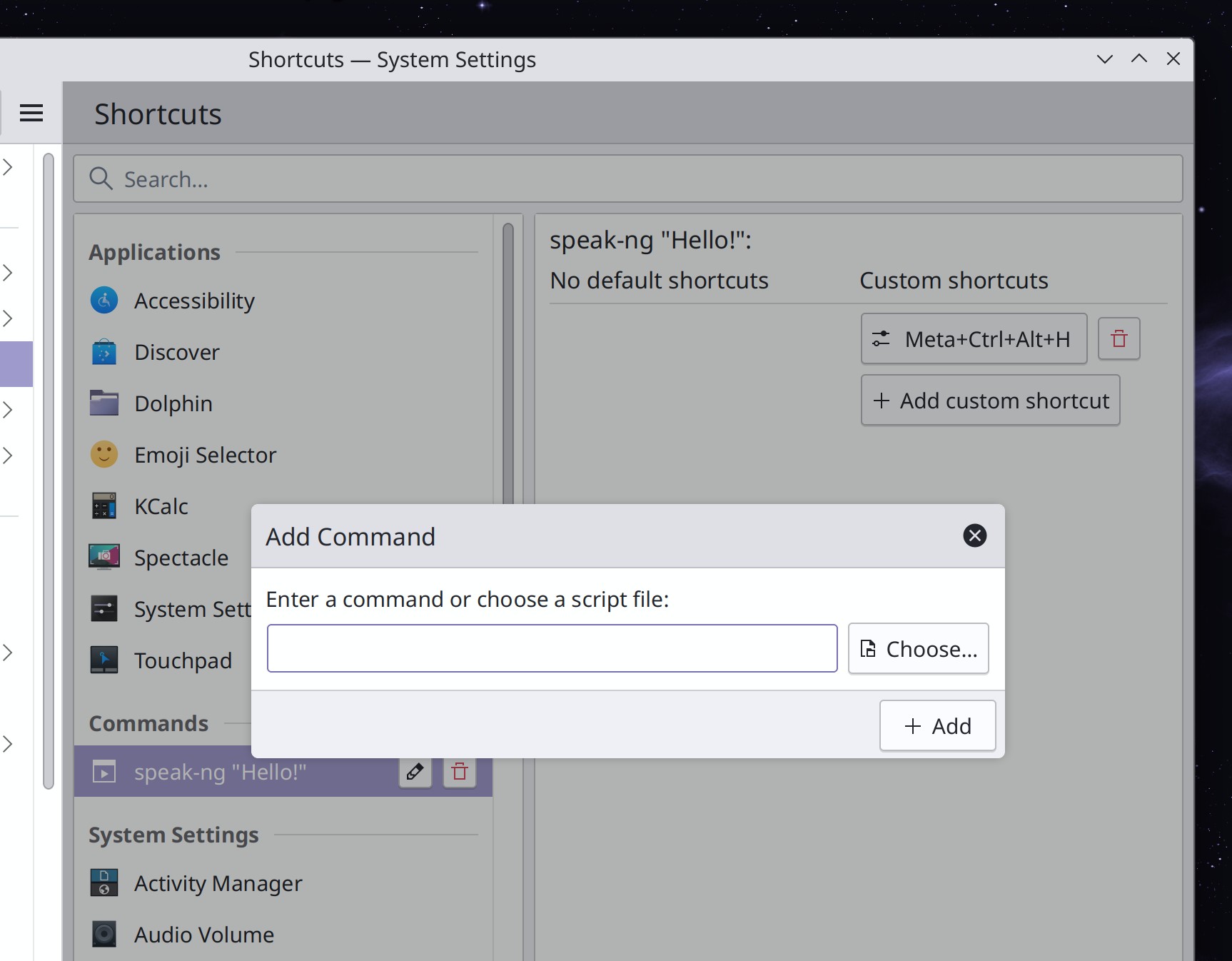Open the hamburger sidebar menu
The image size is (1232, 961).
[x=31, y=113]
